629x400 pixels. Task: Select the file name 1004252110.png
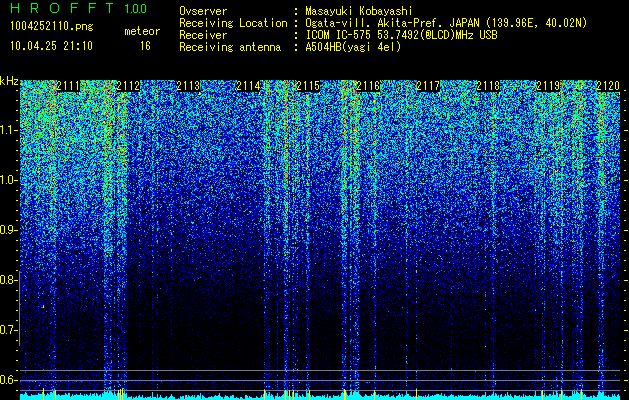(x=51, y=27)
